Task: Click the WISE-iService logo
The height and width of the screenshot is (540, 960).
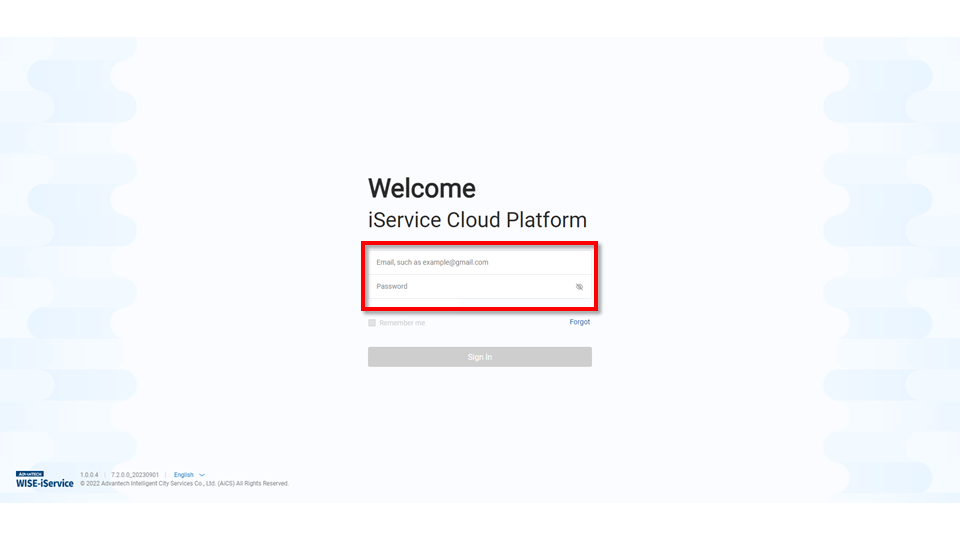Action: (45, 483)
